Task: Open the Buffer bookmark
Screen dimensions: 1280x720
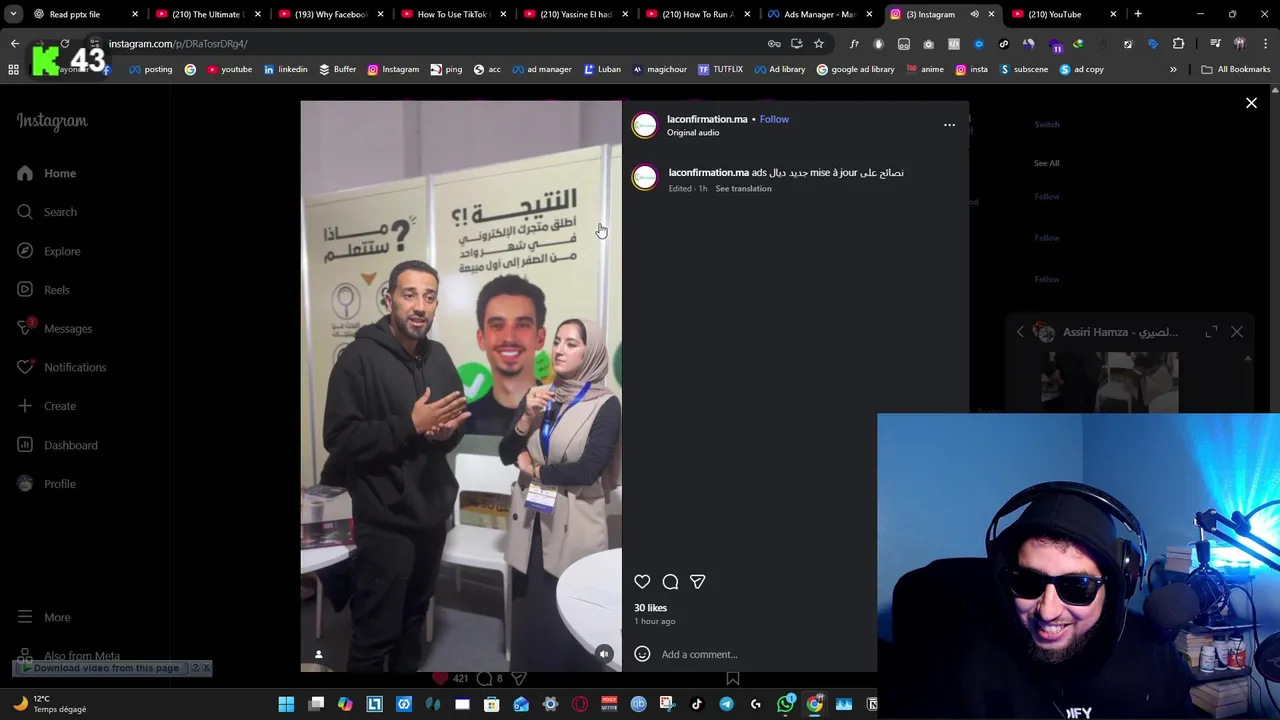Action: click(337, 70)
